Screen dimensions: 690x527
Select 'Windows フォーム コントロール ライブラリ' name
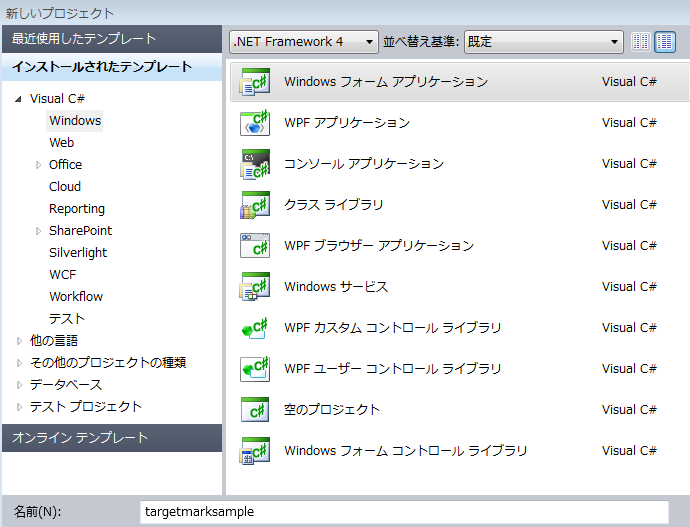[406, 451]
